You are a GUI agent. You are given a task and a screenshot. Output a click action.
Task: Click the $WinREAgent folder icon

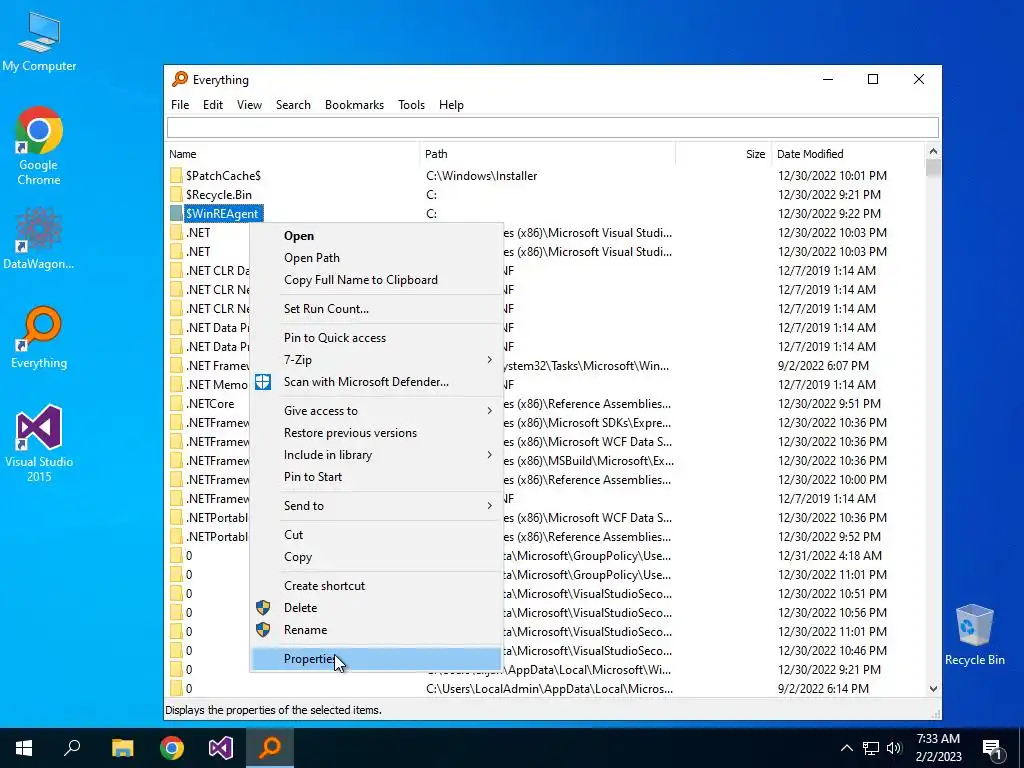(x=176, y=214)
